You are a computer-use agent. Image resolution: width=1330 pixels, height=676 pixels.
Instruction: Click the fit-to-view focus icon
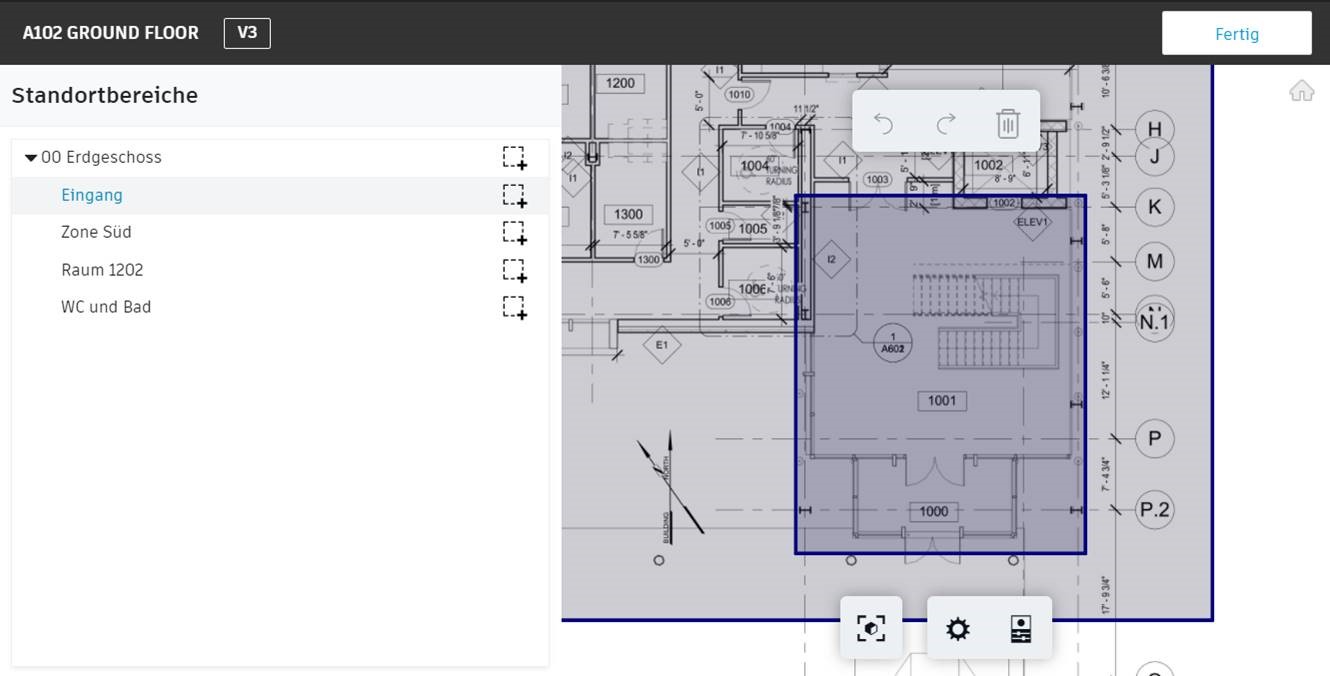coord(871,628)
